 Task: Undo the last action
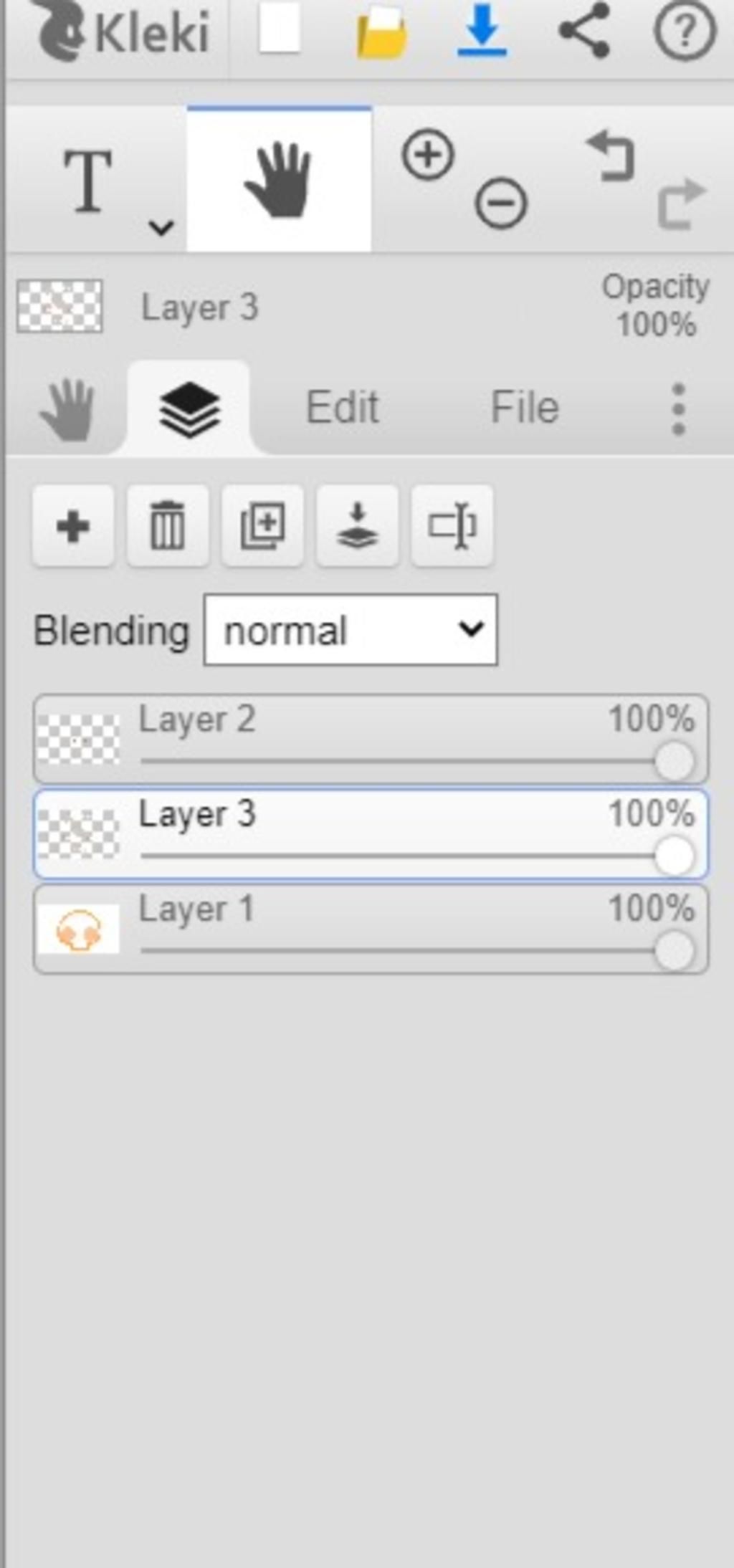611,156
